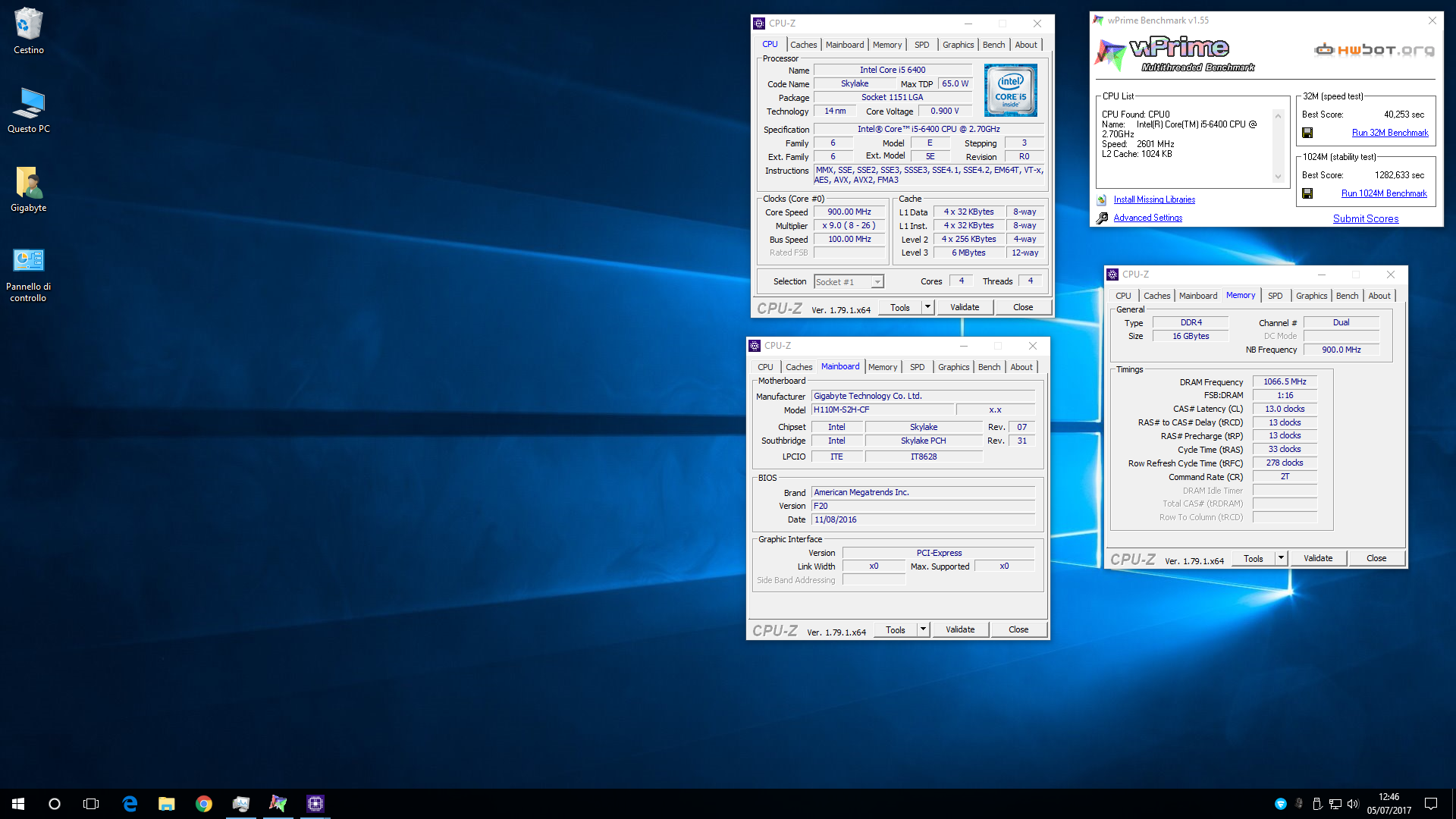Select the wPrime app in the taskbar

(x=278, y=804)
